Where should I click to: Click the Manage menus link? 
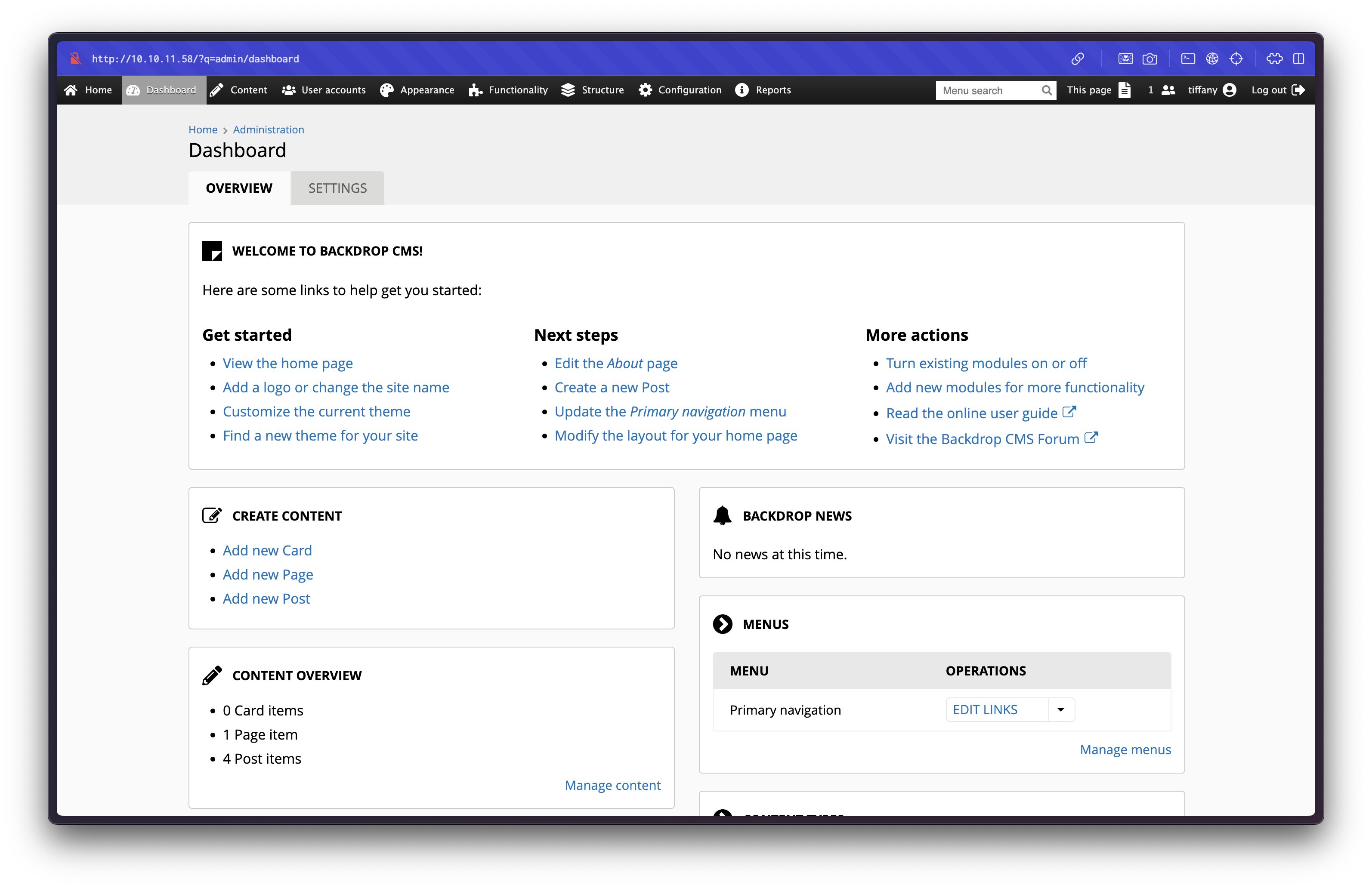(x=1125, y=749)
